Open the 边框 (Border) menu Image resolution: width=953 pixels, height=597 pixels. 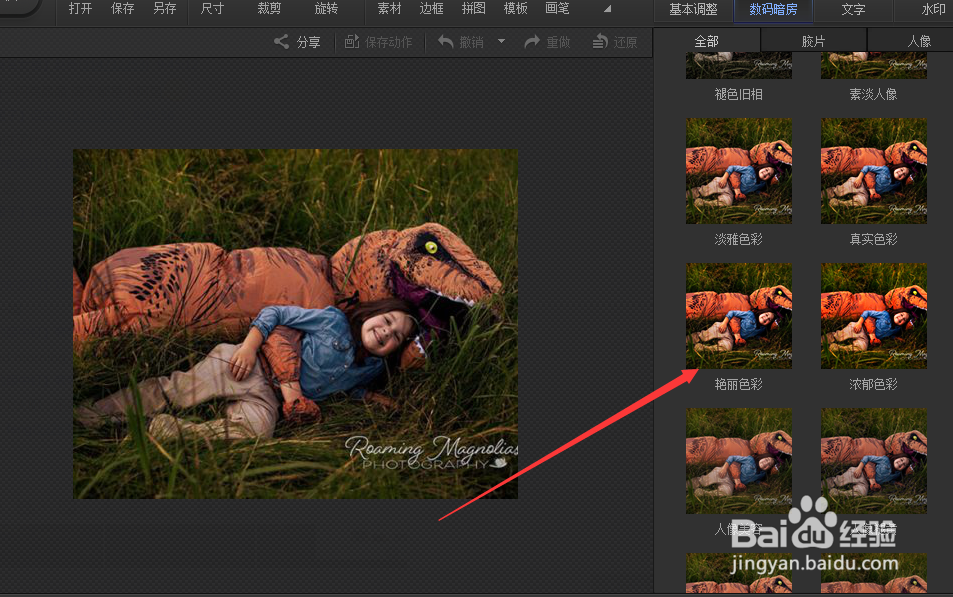[x=432, y=9]
